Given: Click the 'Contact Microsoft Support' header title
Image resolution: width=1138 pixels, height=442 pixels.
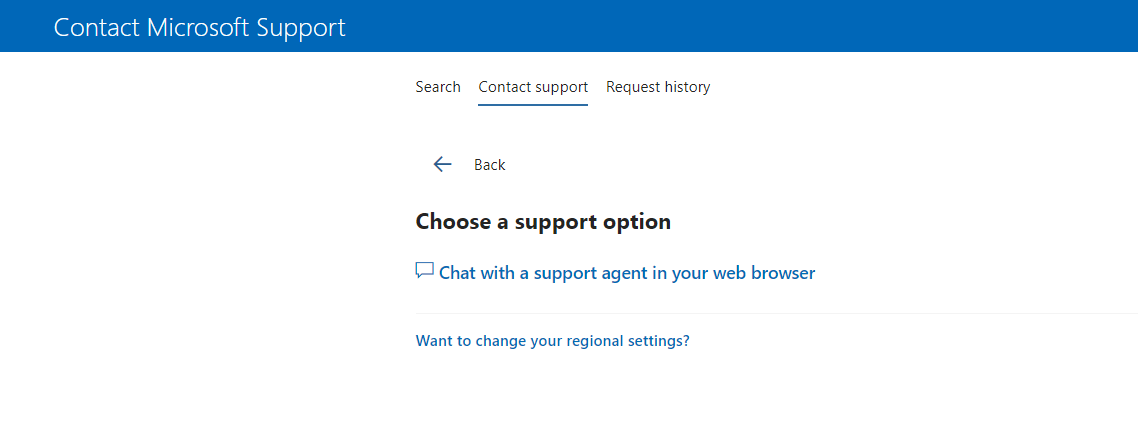Looking at the screenshot, I should [199, 27].
